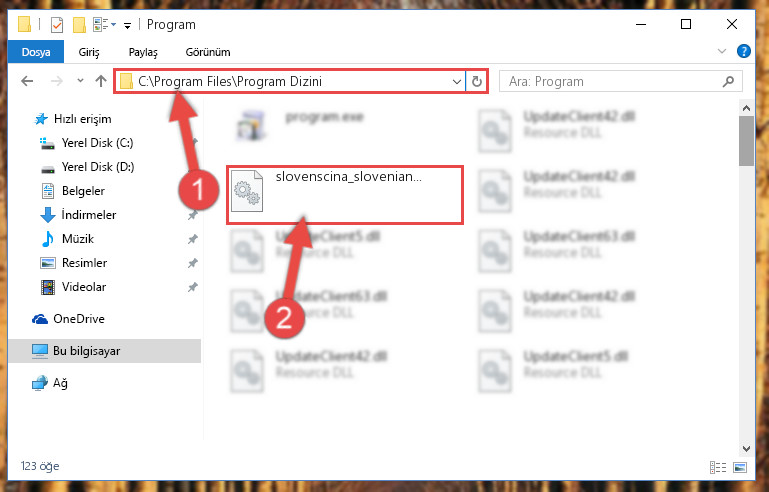
Task: Click the Ara: Program search field
Action: [x=613, y=81]
